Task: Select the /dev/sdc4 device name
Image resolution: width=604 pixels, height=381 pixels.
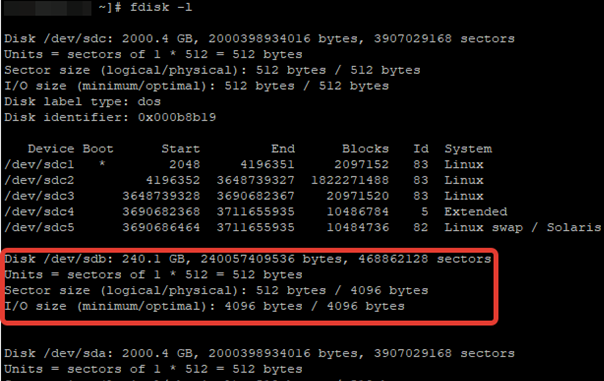Action: (39, 212)
